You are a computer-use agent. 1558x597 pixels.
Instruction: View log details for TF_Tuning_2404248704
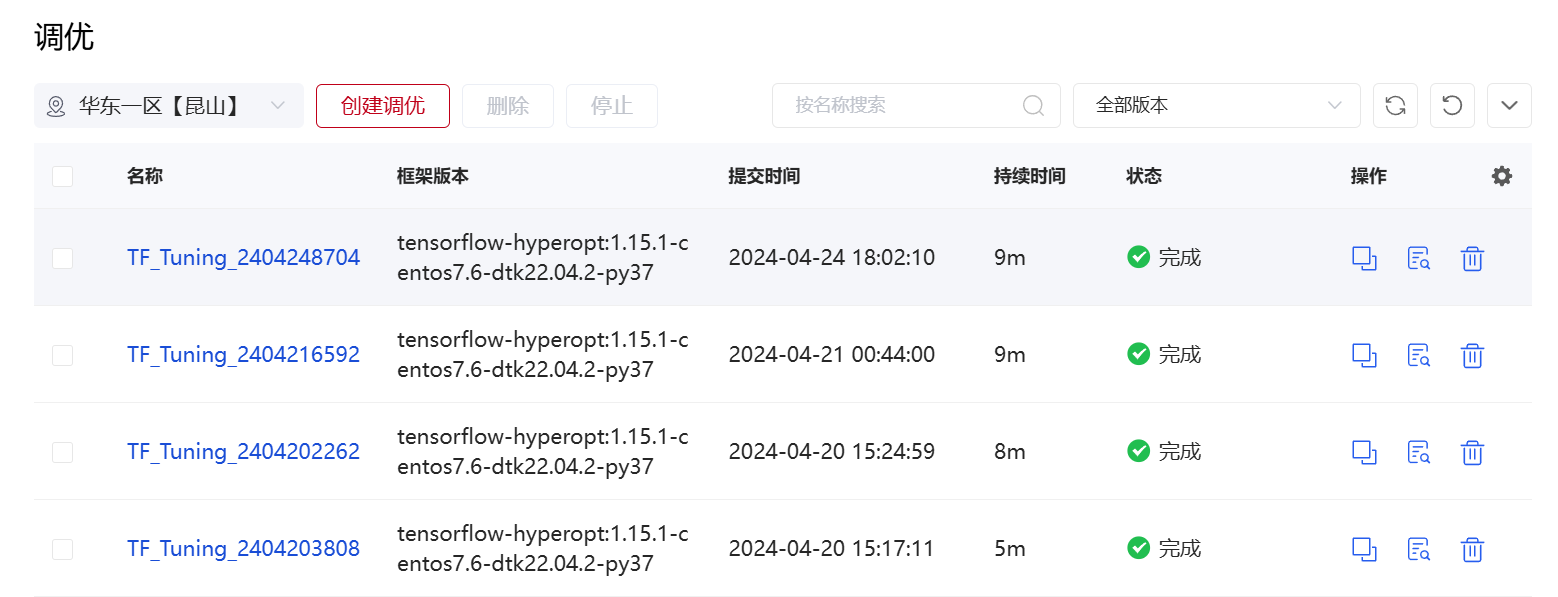(x=1418, y=258)
